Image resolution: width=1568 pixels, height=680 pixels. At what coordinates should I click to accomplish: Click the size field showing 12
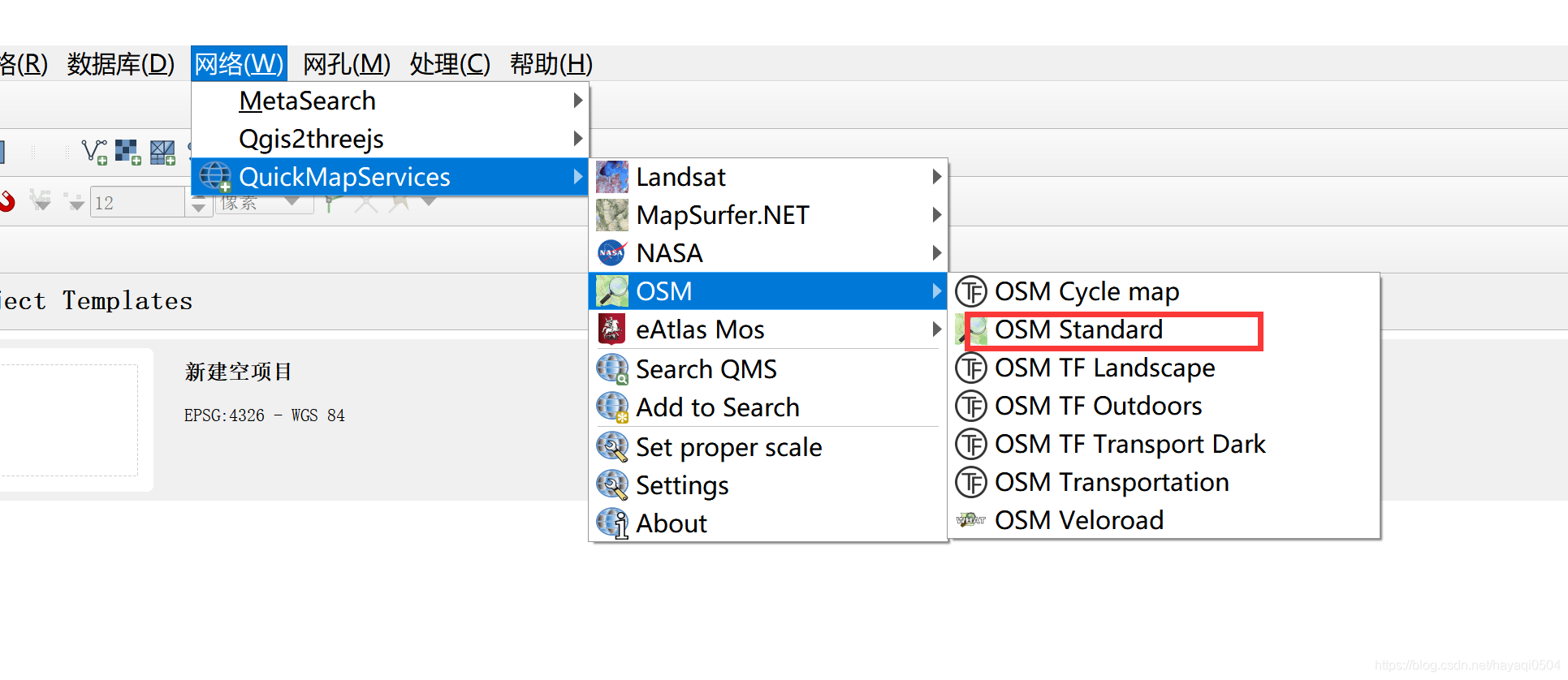[137, 202]
